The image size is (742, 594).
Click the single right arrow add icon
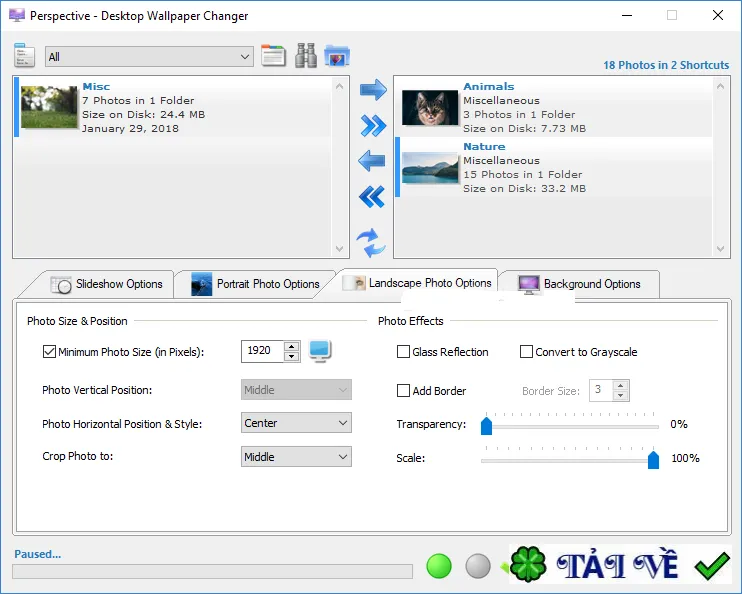coord(373,89)
